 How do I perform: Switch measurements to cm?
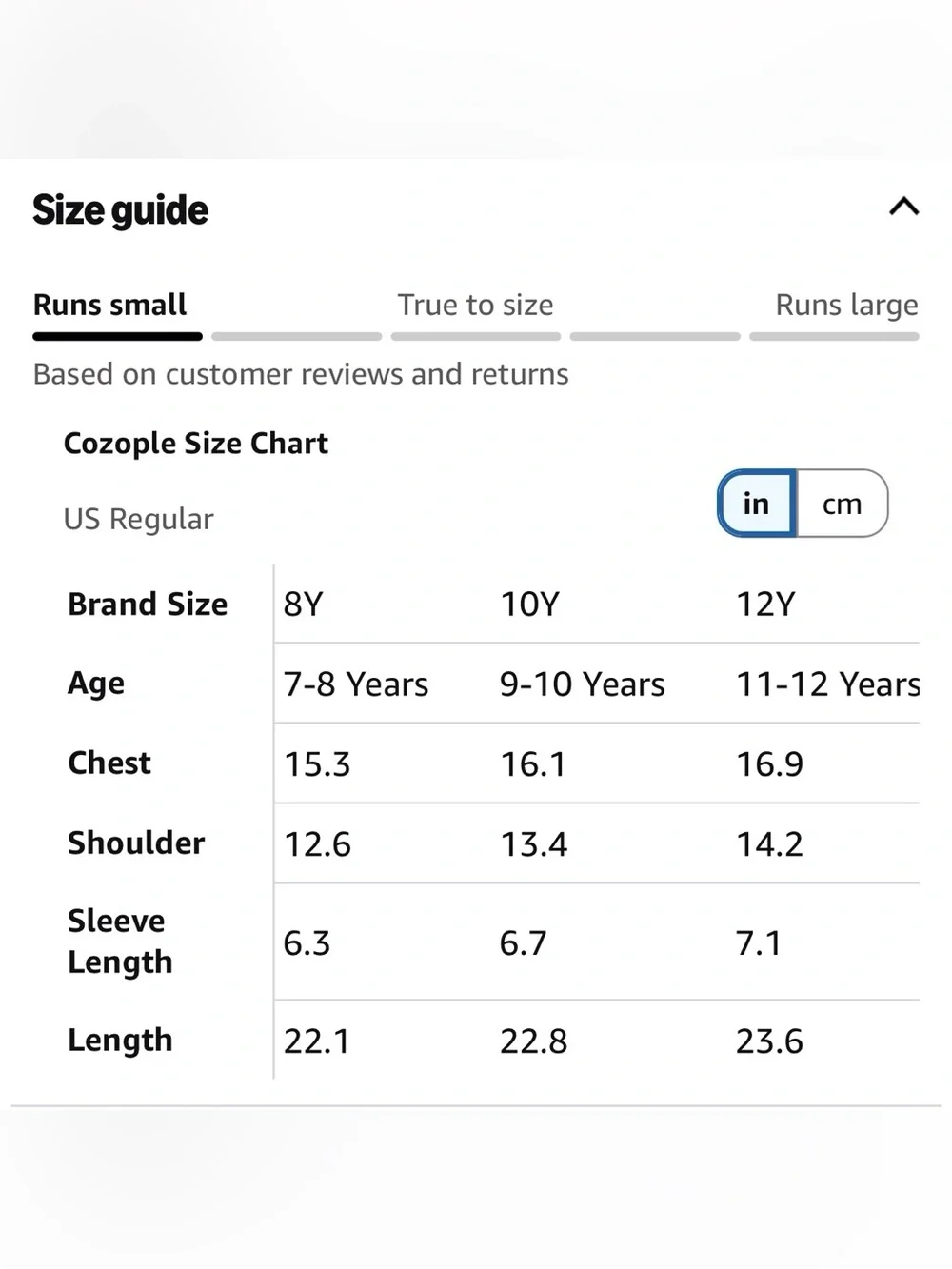coord(842,503)
